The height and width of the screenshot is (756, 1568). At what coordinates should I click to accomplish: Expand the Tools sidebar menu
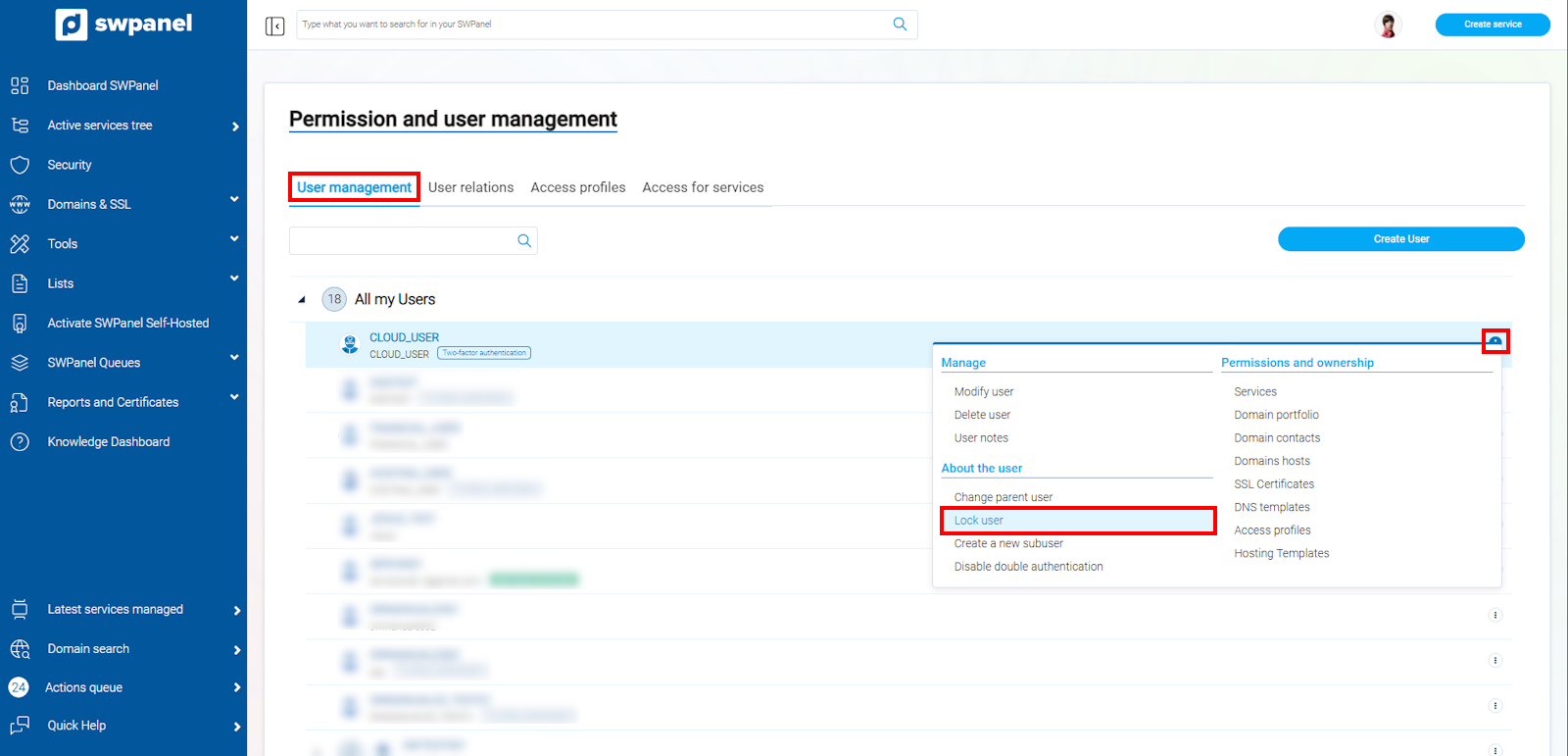click(x=234, y=239)
